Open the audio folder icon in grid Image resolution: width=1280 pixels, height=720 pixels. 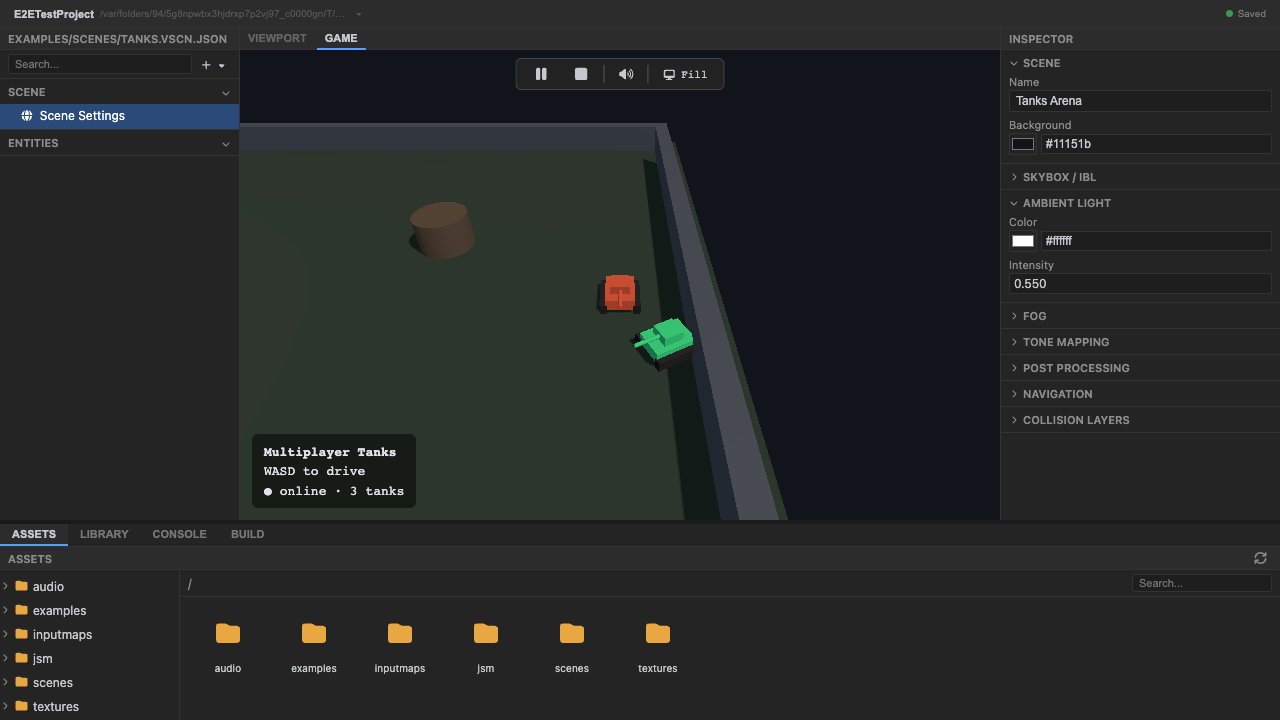pos(228,633)
